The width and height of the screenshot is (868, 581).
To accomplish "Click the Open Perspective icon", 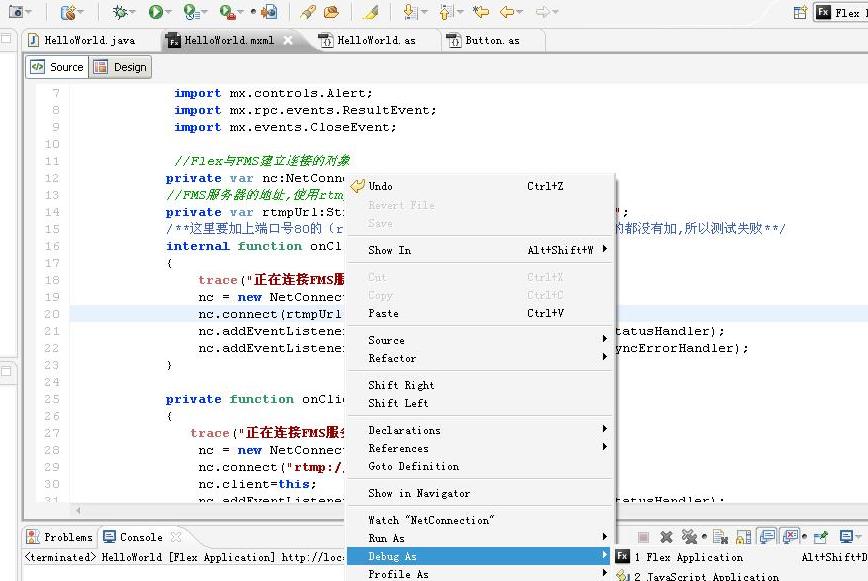I will point(800,12).
